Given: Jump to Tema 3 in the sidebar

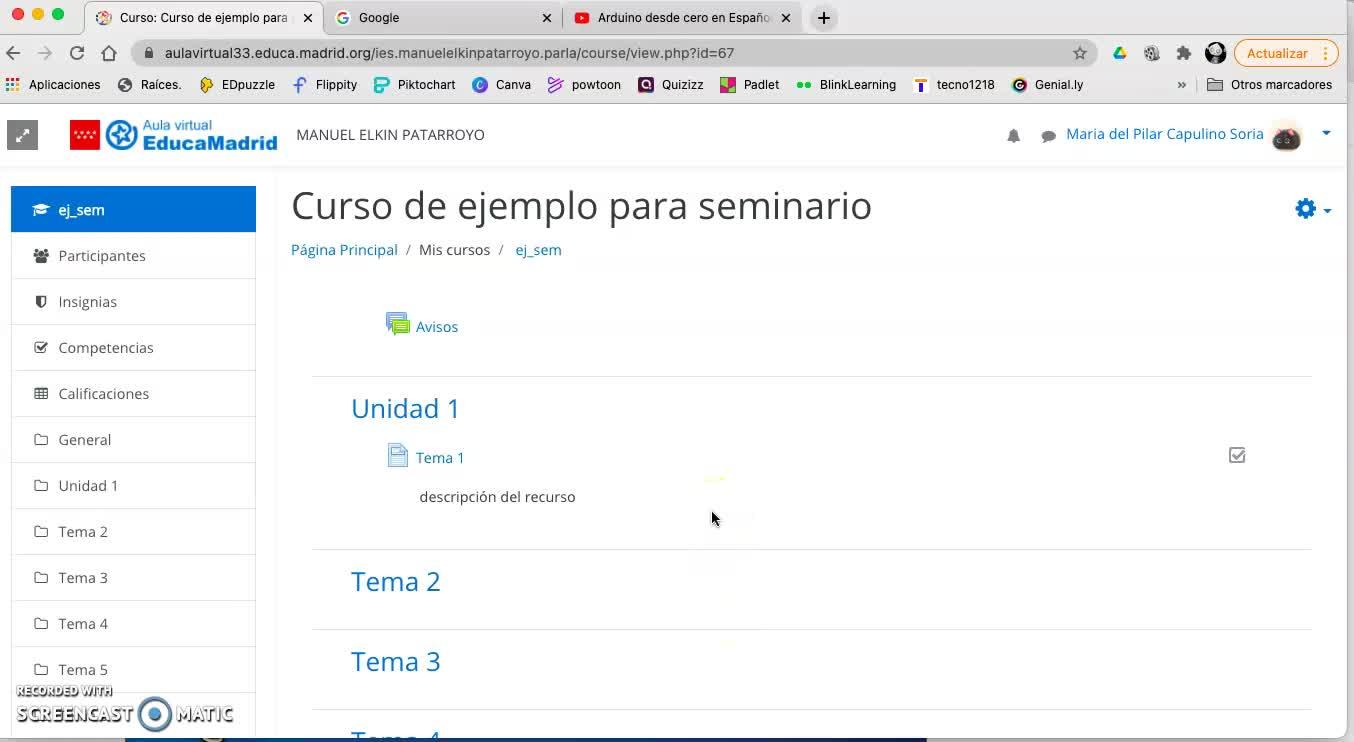Looking at the screenshot, I should (x=133, y=578).
